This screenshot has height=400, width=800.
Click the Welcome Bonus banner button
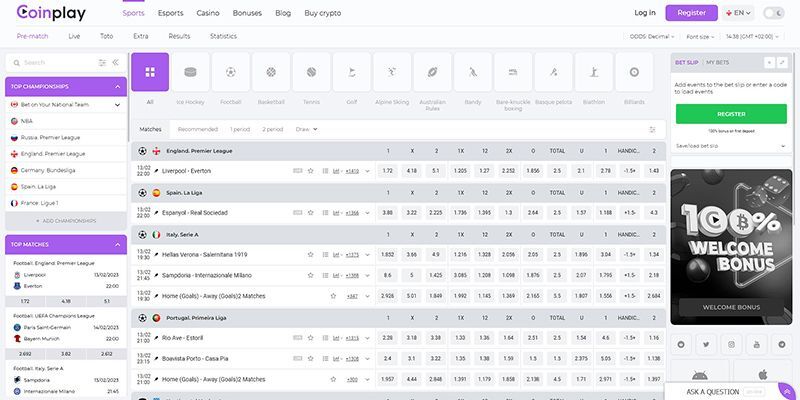click(731, 307)
